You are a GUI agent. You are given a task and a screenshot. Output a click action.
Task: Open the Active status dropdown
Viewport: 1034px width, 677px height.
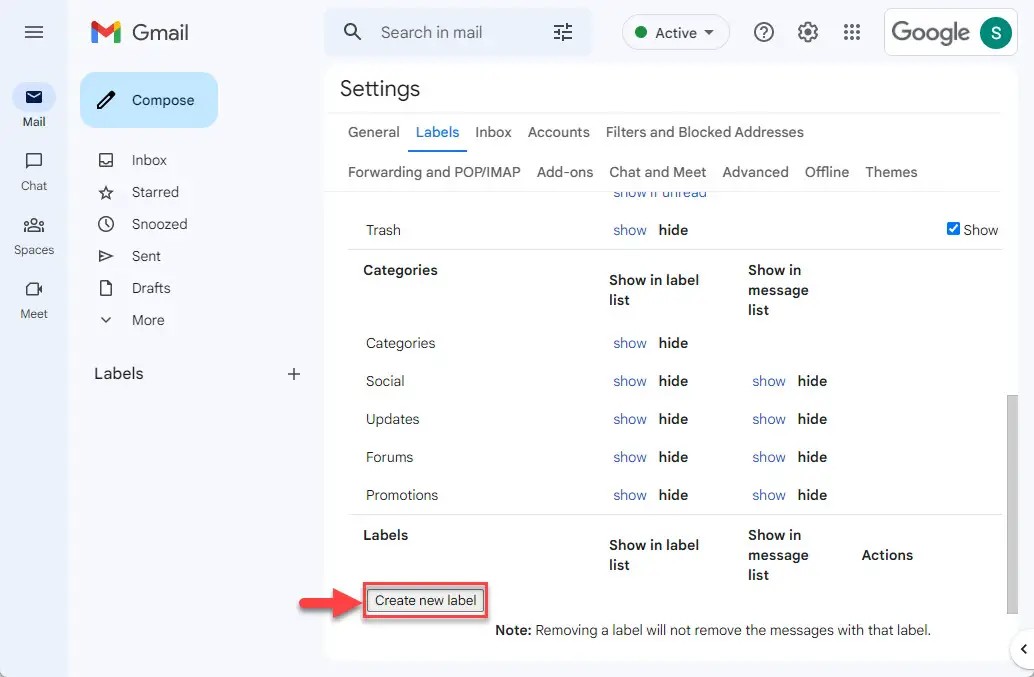pos(675,32)
